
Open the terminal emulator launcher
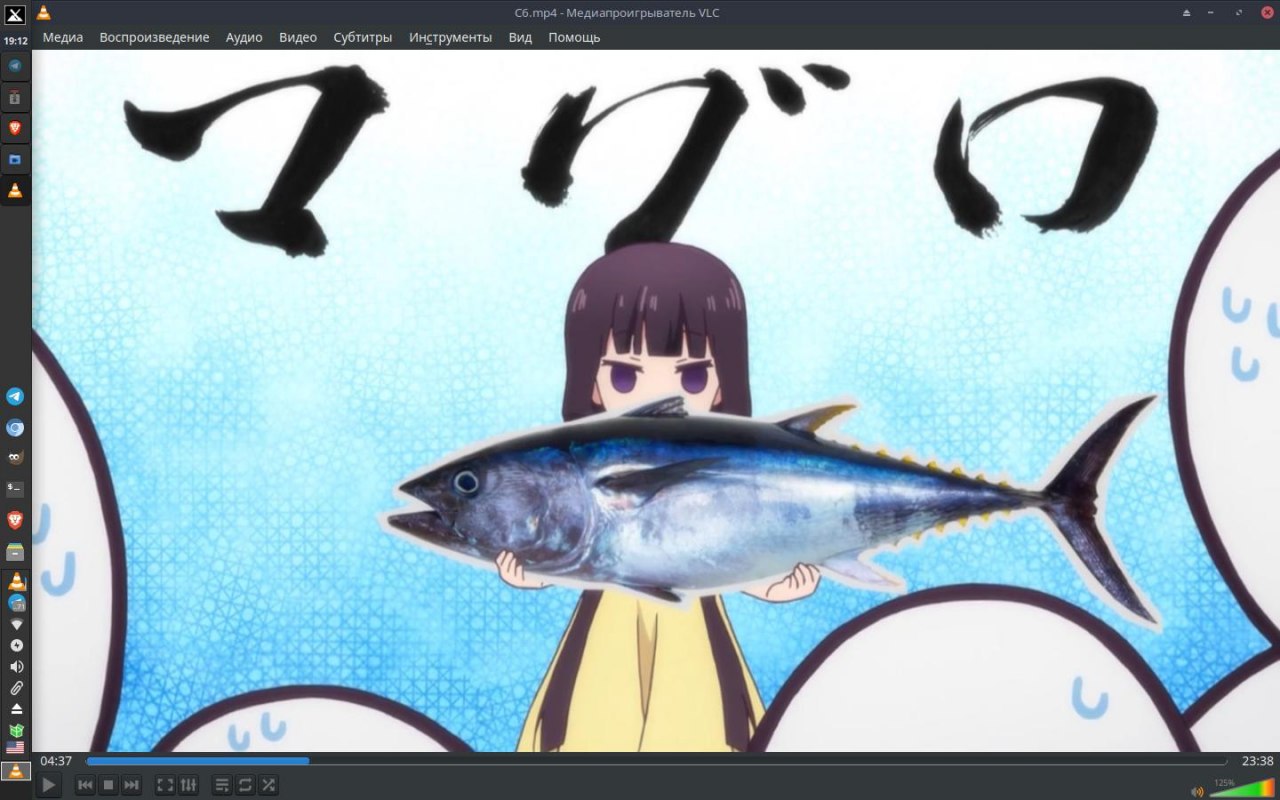pyautogui.click(x=15, y=489)
